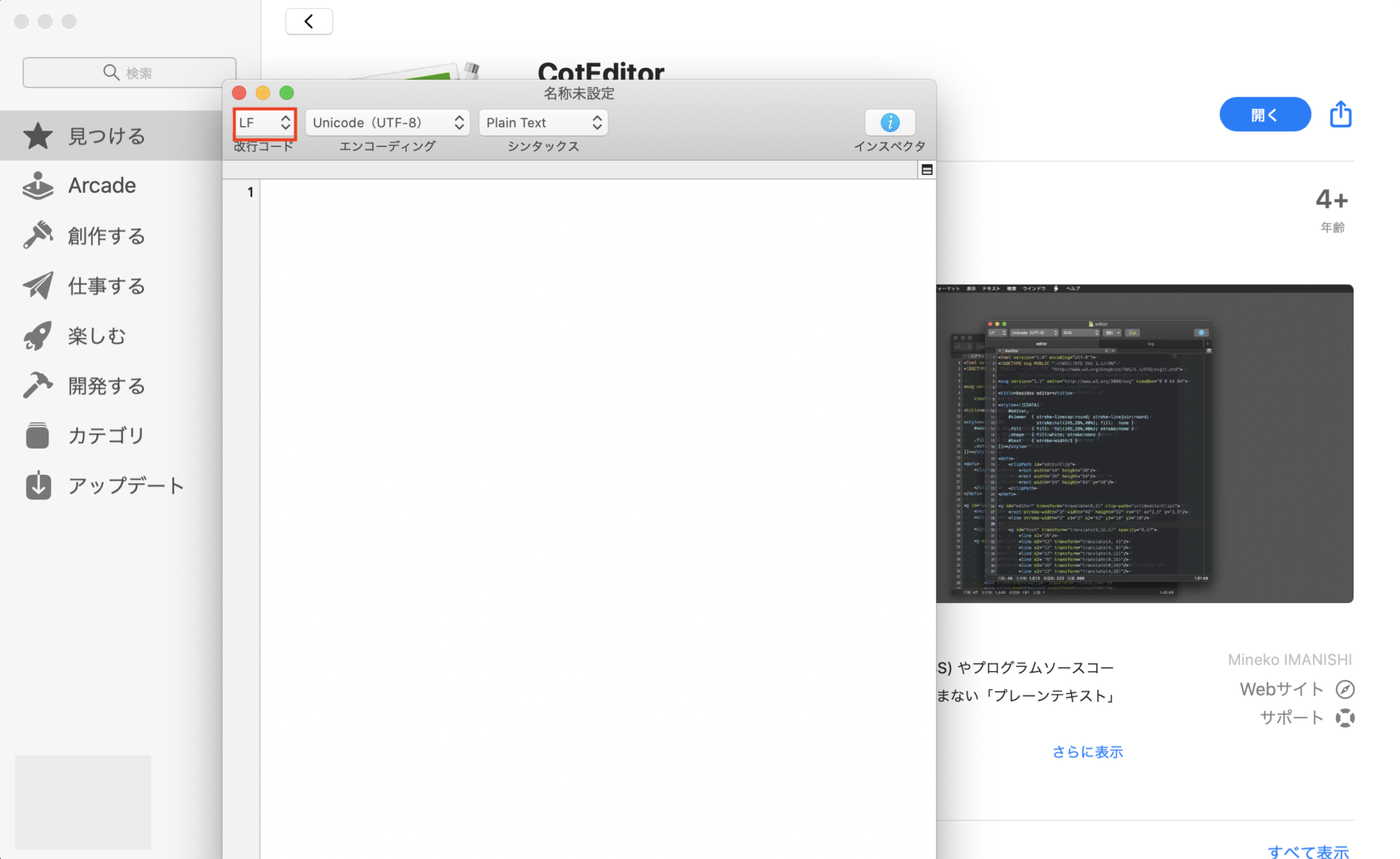Select アップデート in App Store sidebar

111,486
